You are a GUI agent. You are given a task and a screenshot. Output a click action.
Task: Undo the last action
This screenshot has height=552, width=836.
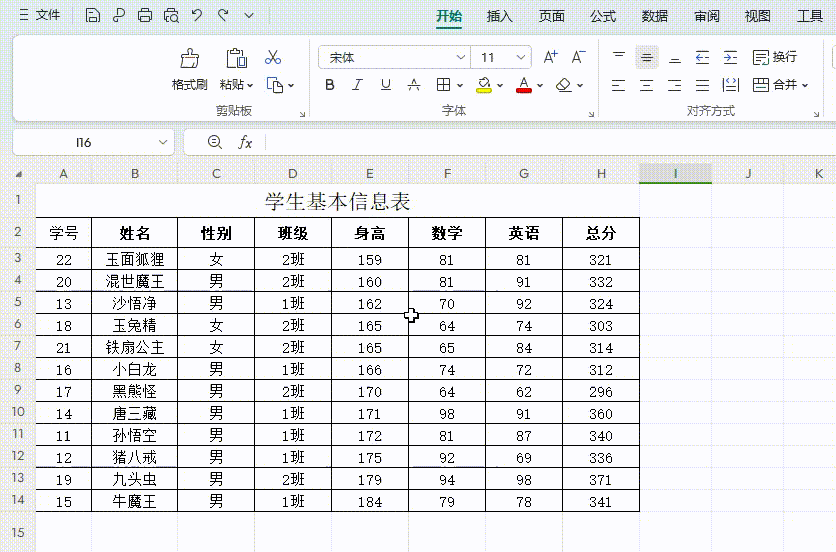[x=197, y=15]
